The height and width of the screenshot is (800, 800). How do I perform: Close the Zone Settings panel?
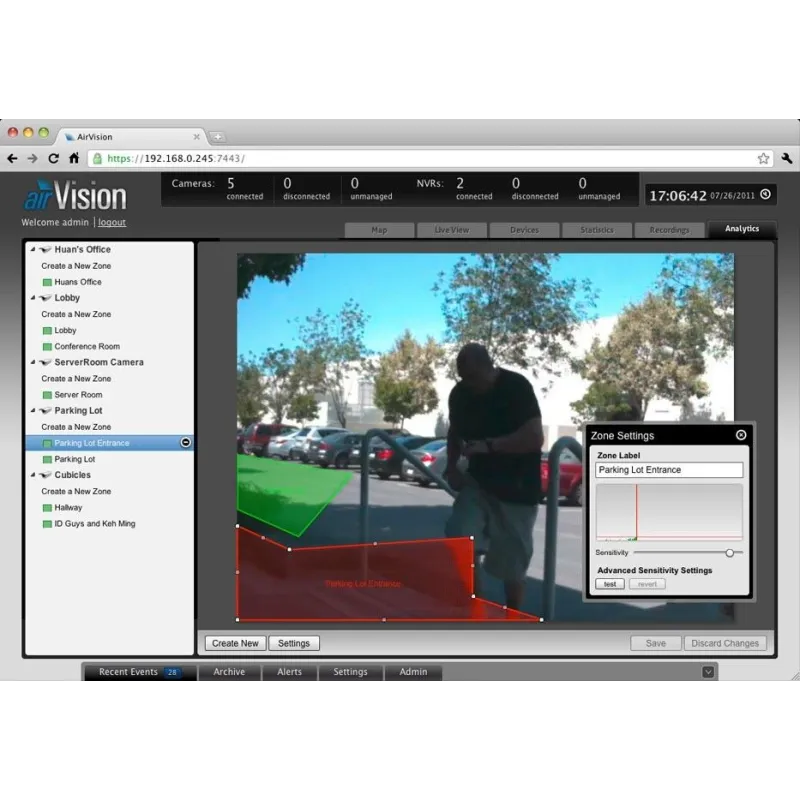[x=741, y=435]
